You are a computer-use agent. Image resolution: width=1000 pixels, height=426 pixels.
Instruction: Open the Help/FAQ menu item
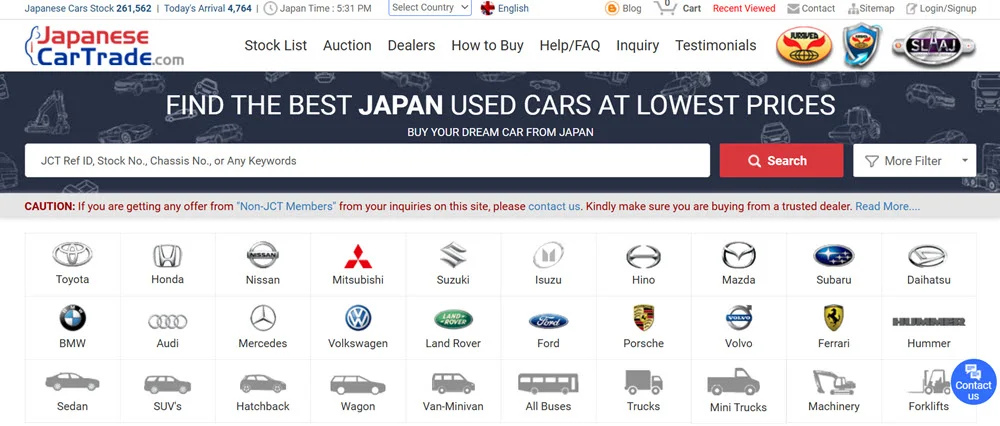[x=570, y=45]
